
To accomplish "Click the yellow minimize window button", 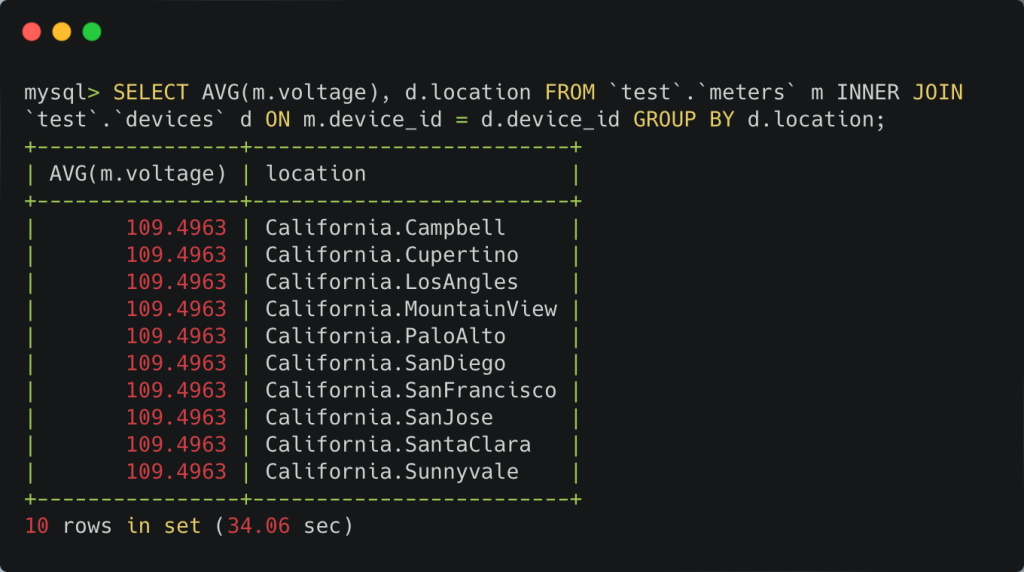I will coord(61,32).
